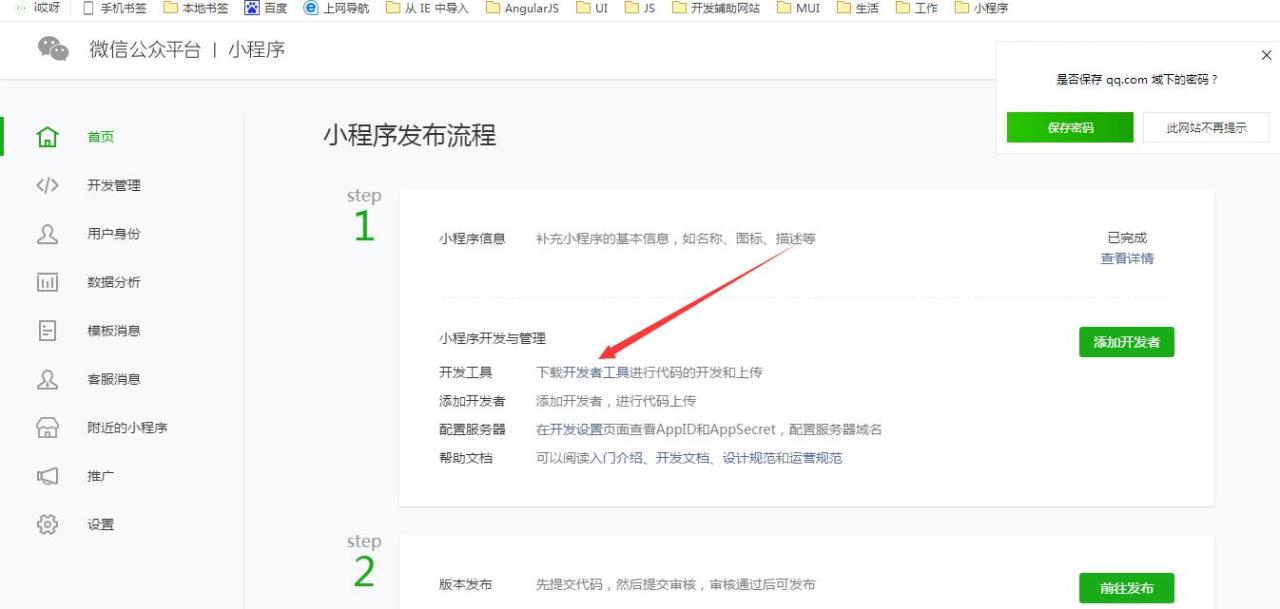Select 模板消息 in sidebar
This screenshot has width=1280, height=609.
click(x=114, y=331)
